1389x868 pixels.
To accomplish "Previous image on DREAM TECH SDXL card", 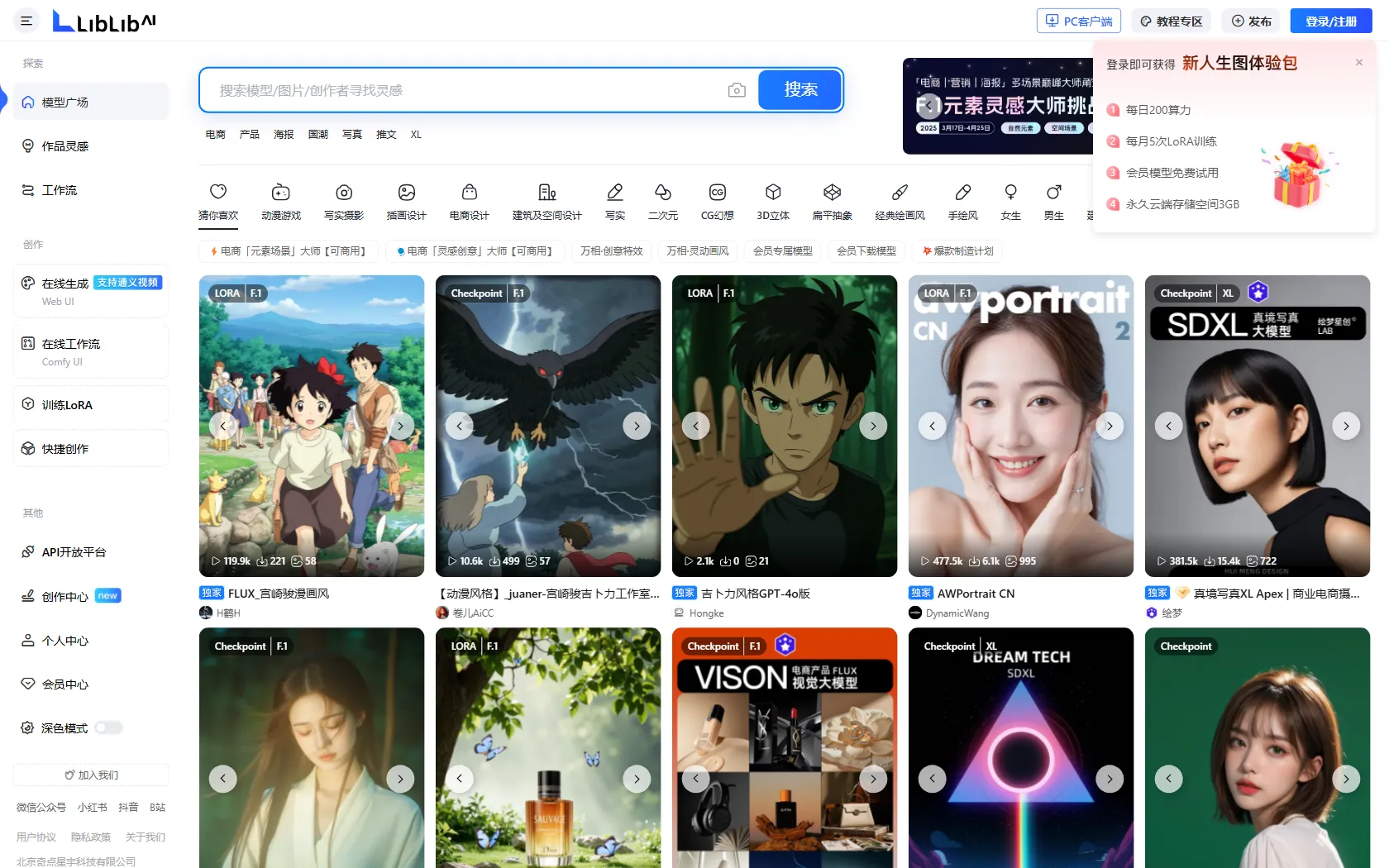I will pyautogui.click(x=932, y=779).
